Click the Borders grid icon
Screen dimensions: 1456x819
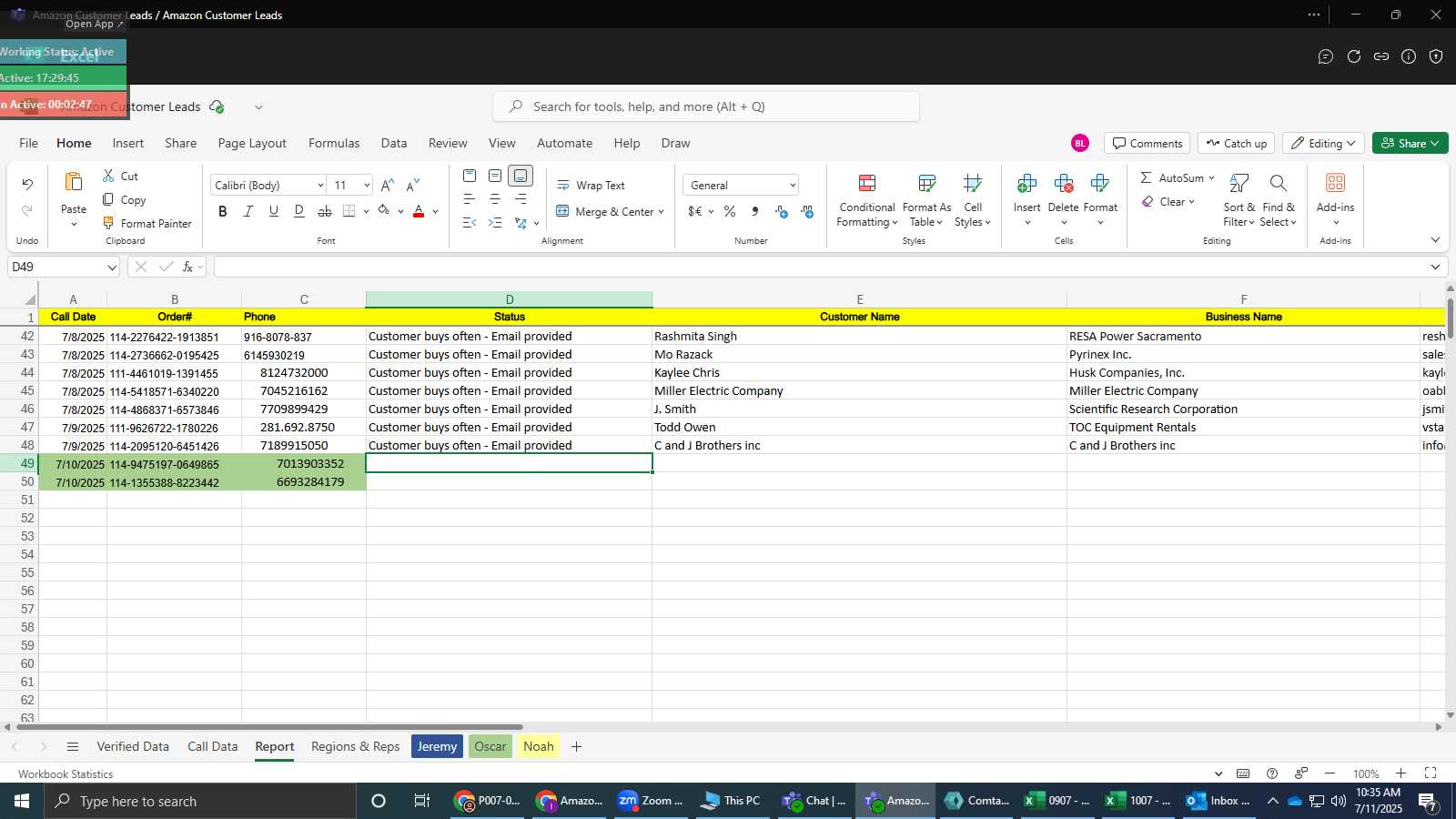coord(349,211)
